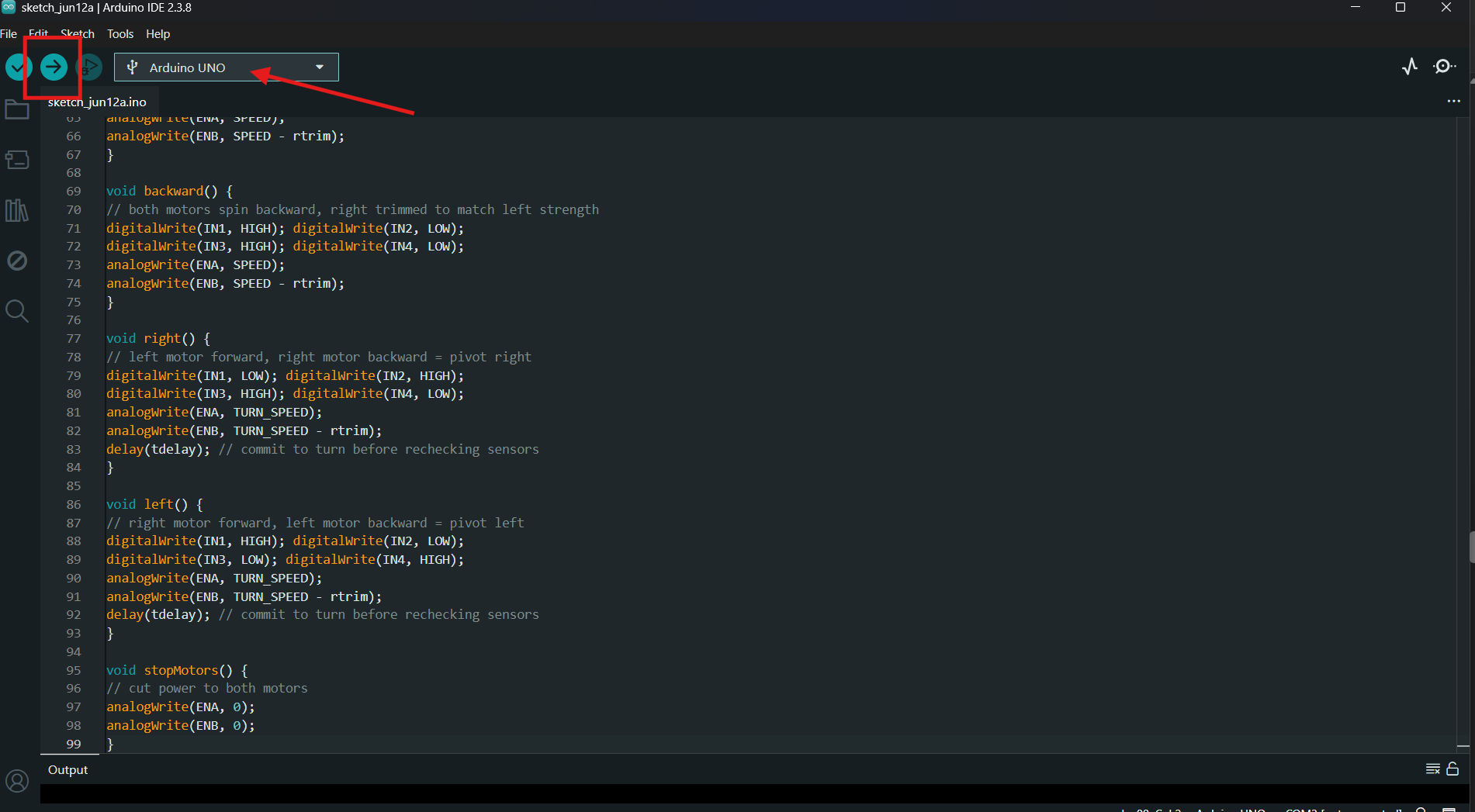This screenshot has height=812, width=1475.
Task: Click 'analogWrite(ENA, 0);' on line 97
Action: [180, 707]
